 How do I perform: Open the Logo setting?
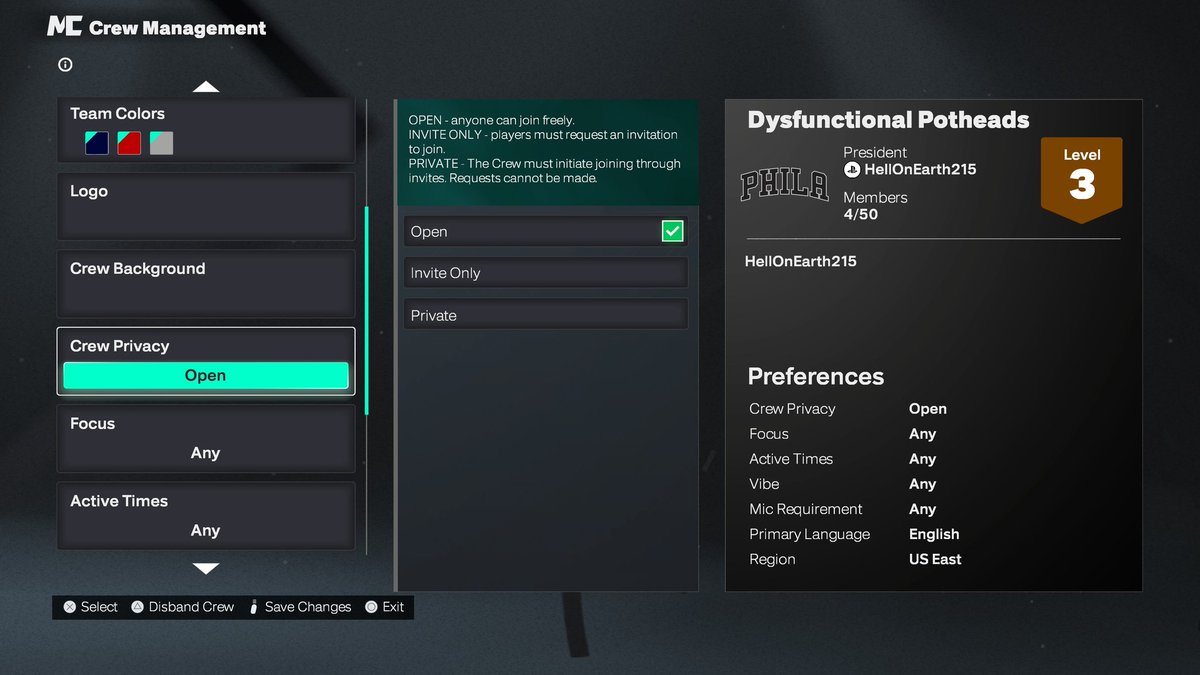click(206, 206)
